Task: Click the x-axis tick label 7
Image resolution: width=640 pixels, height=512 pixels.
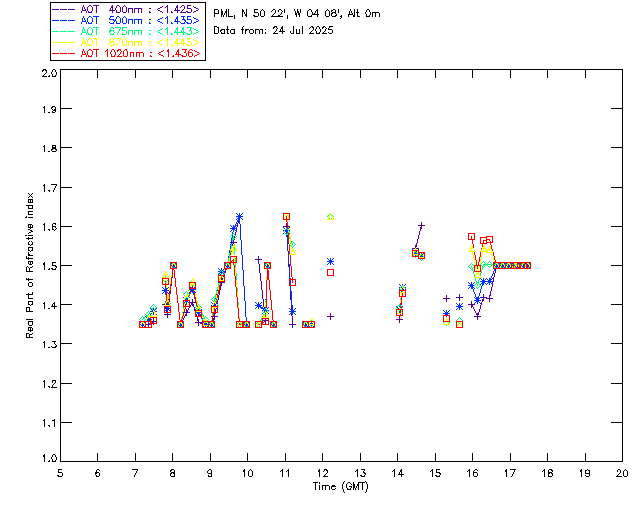Action: 135,474
